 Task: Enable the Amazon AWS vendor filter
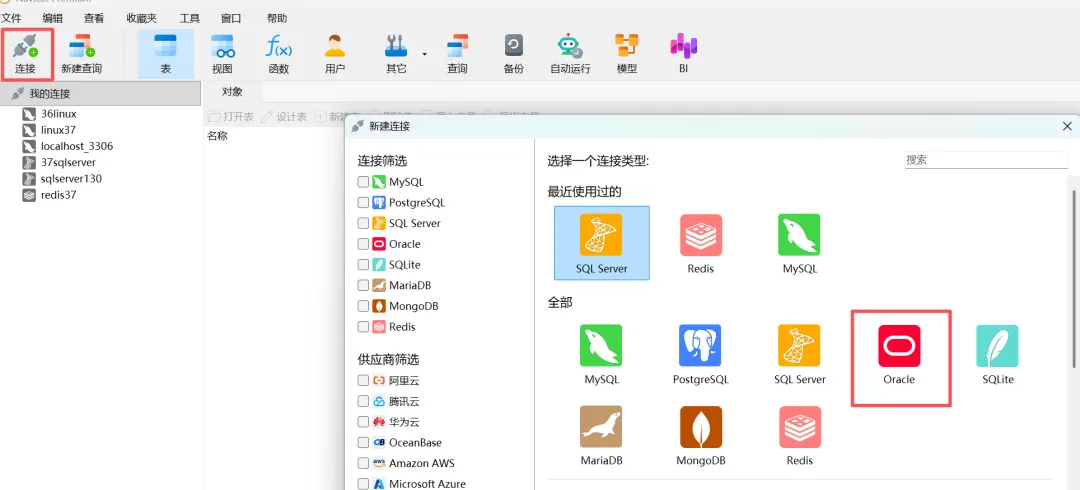coord(363,463)
